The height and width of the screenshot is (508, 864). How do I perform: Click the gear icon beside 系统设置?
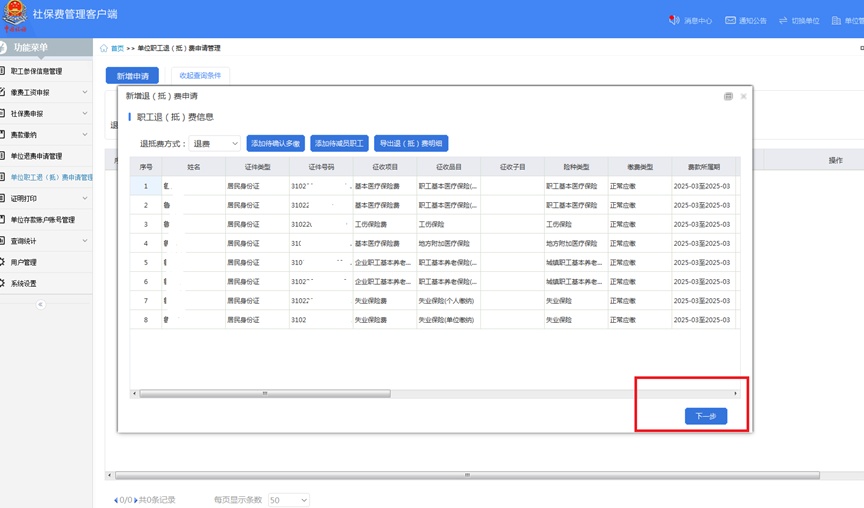[x=2, y=283]
